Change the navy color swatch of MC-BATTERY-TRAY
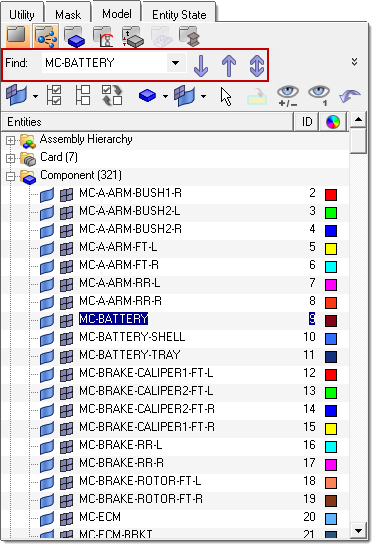The height and width of the screenshot is (547, 375). pos(331,357)
